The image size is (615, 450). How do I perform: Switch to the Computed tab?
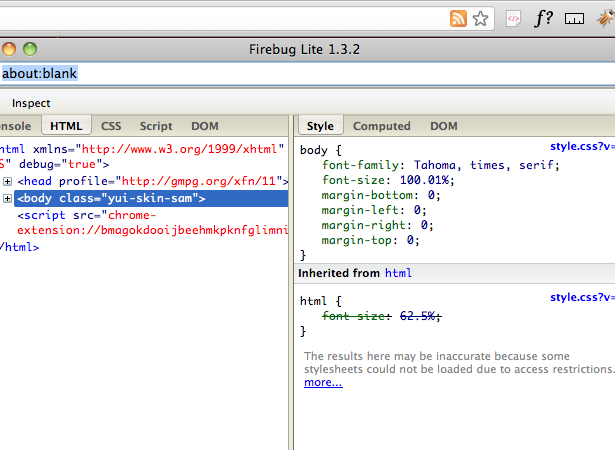click(x=382, y=126)
